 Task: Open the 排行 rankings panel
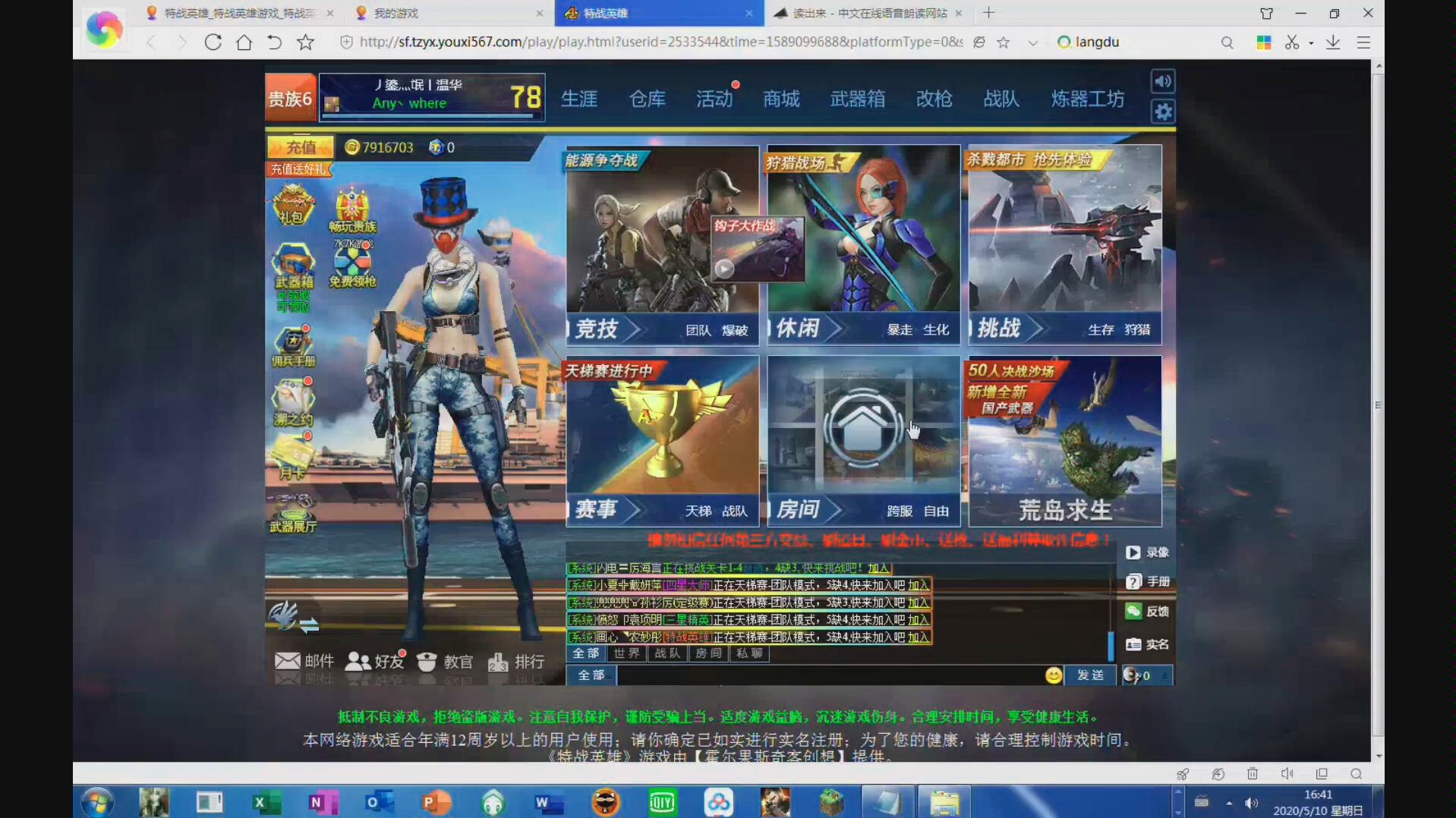coord(516,662)
